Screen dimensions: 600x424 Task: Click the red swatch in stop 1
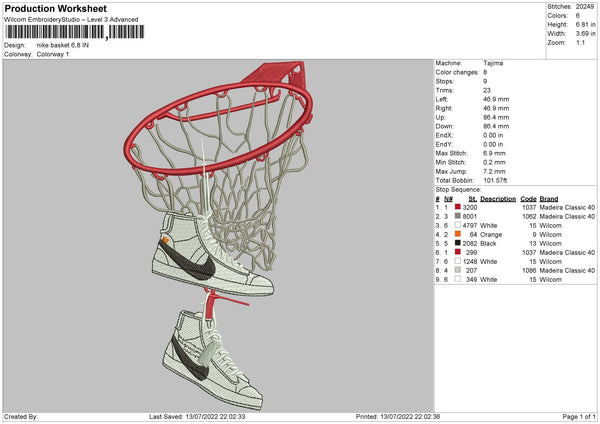point(458,207)
